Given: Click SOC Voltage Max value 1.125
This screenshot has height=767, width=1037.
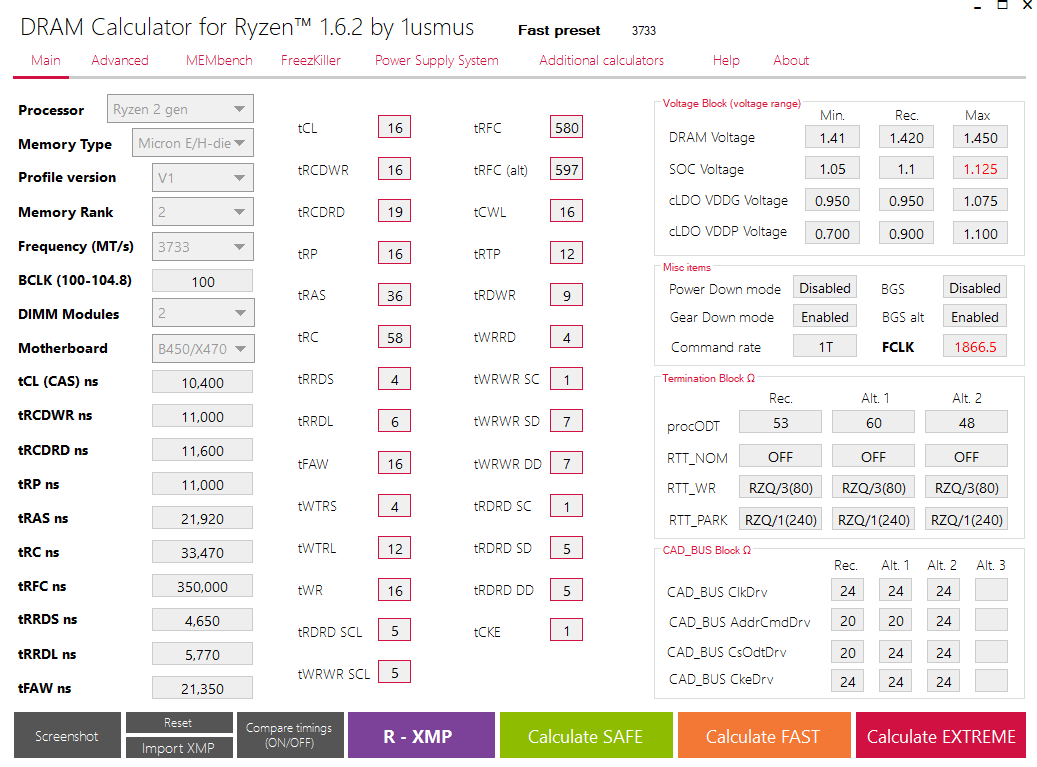Looking at the screenshot, I should [980, 169].
